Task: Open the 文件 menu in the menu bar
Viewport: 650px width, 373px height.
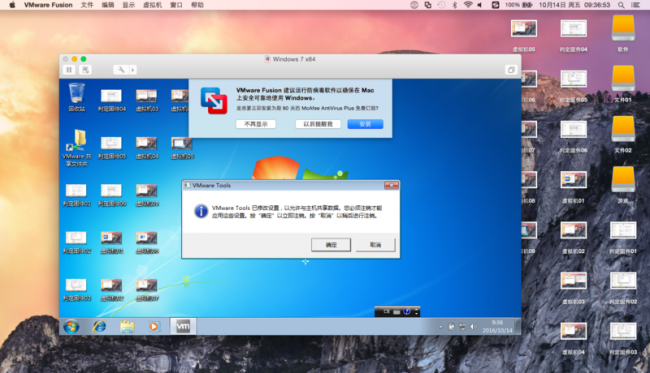Action: 87,5
